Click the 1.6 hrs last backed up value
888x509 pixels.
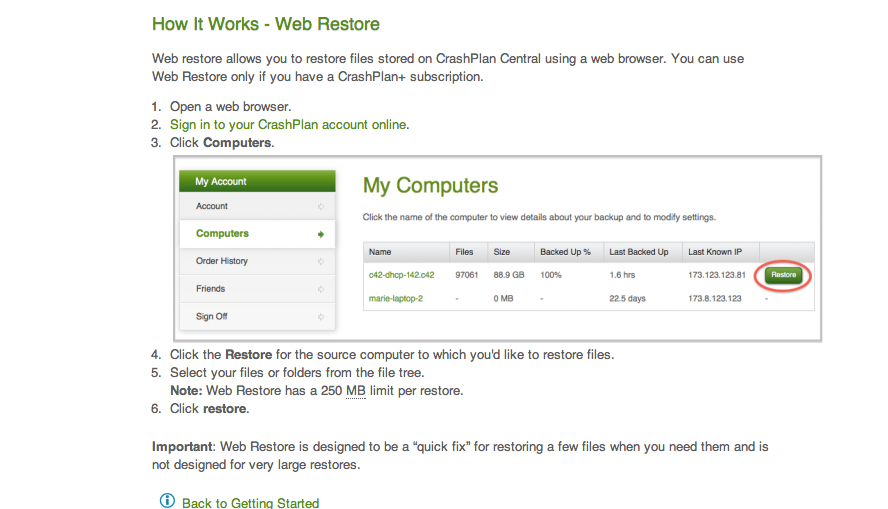click(x=622, y=275)
